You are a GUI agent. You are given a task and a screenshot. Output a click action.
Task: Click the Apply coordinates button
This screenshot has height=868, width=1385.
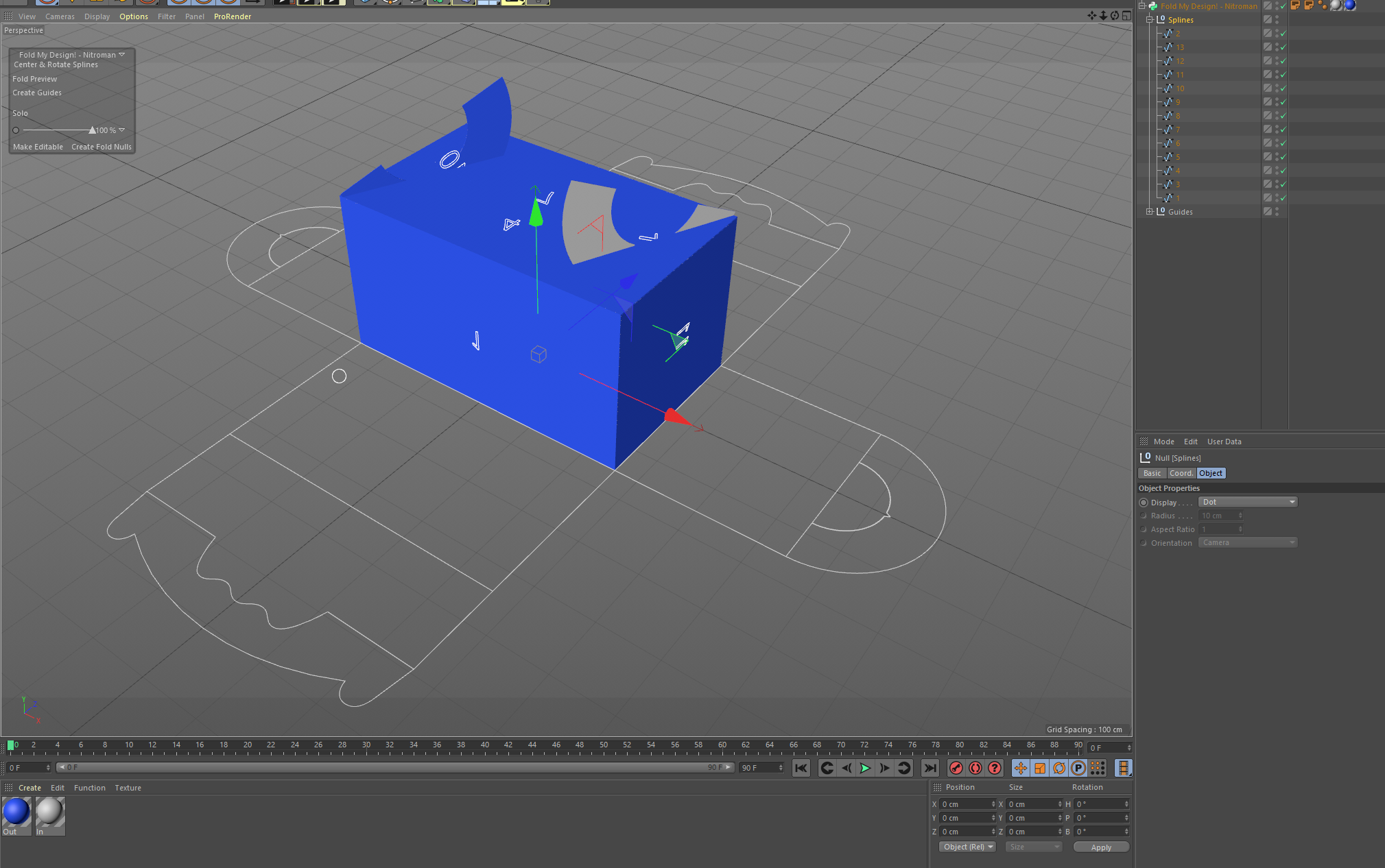point(1101,847)
